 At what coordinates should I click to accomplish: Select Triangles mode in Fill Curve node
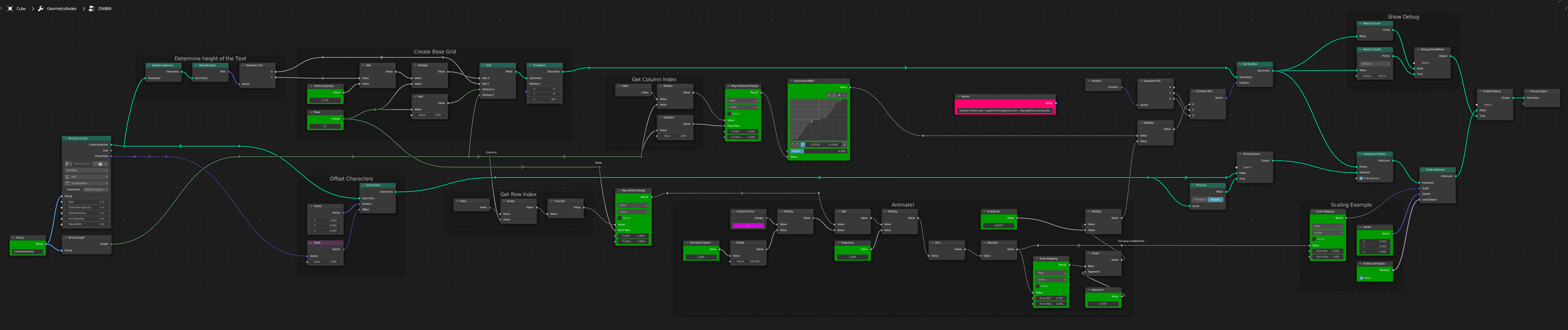(1200, 199)
